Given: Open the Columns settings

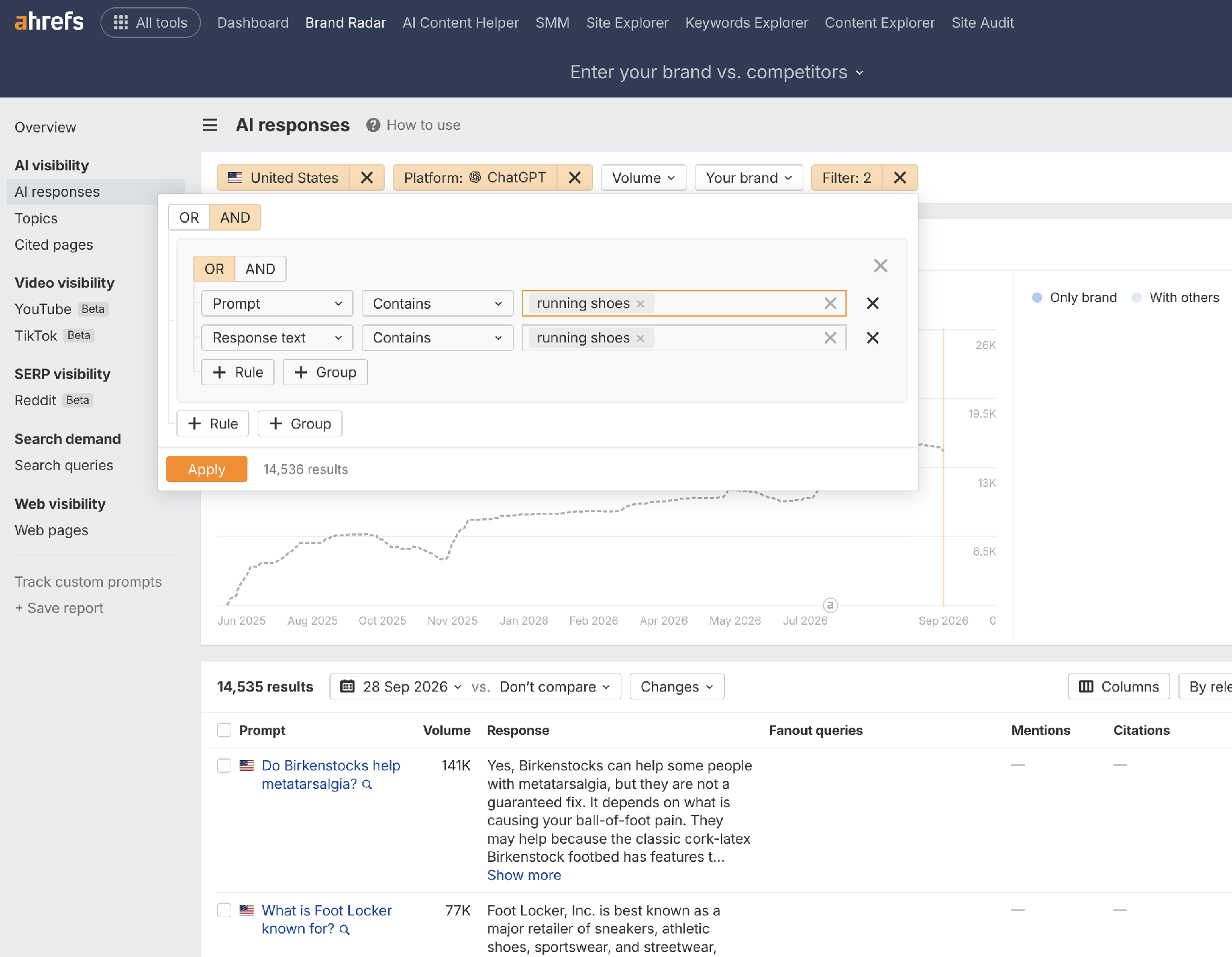Looking at the screenshot, I should tap(1119, 687).
